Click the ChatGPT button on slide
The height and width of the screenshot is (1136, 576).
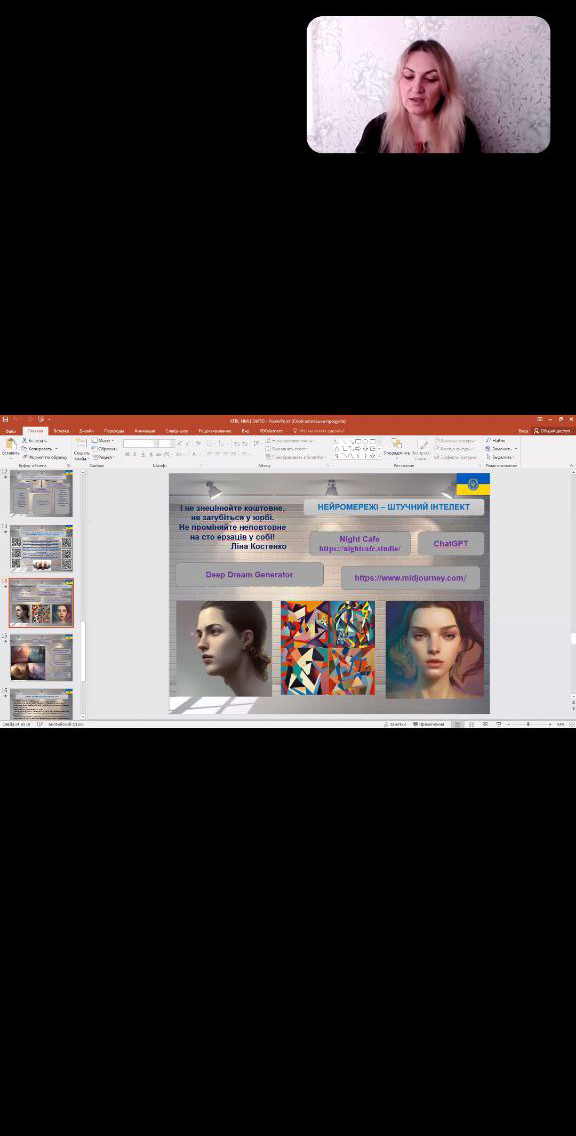click(451, 543)
